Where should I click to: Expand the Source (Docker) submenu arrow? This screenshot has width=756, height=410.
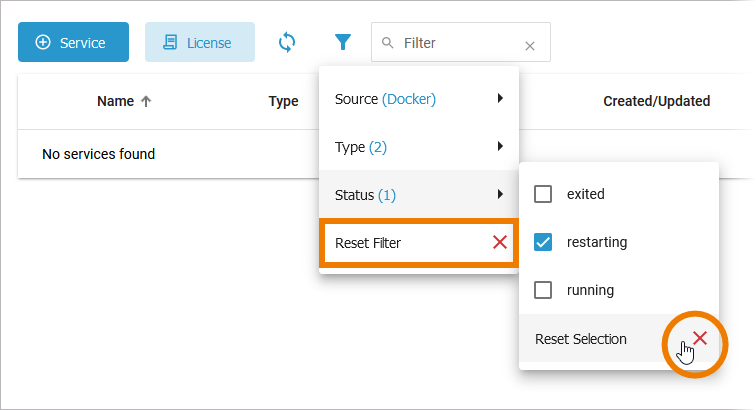499,98
